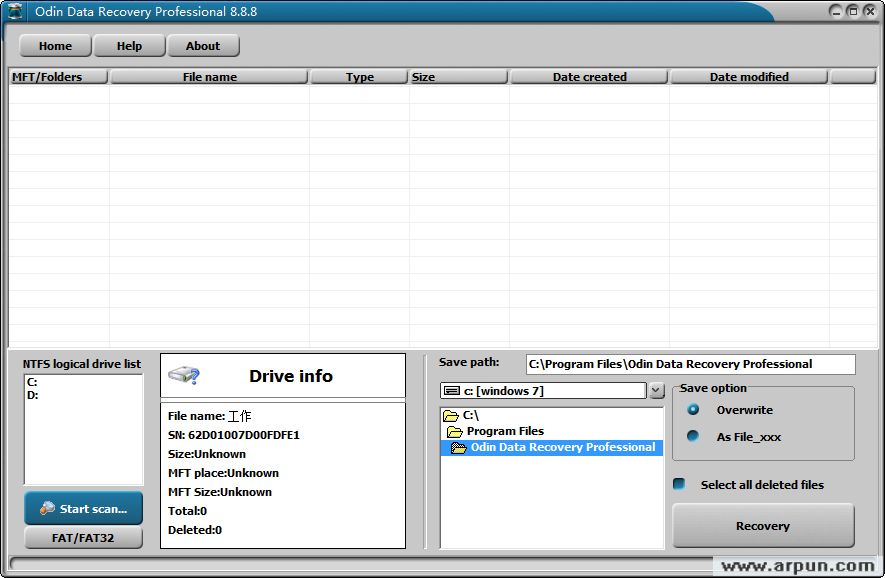Click the Program Files folder icon
The width and height of the screenshot is (885, 578).
tap(455, 431)
